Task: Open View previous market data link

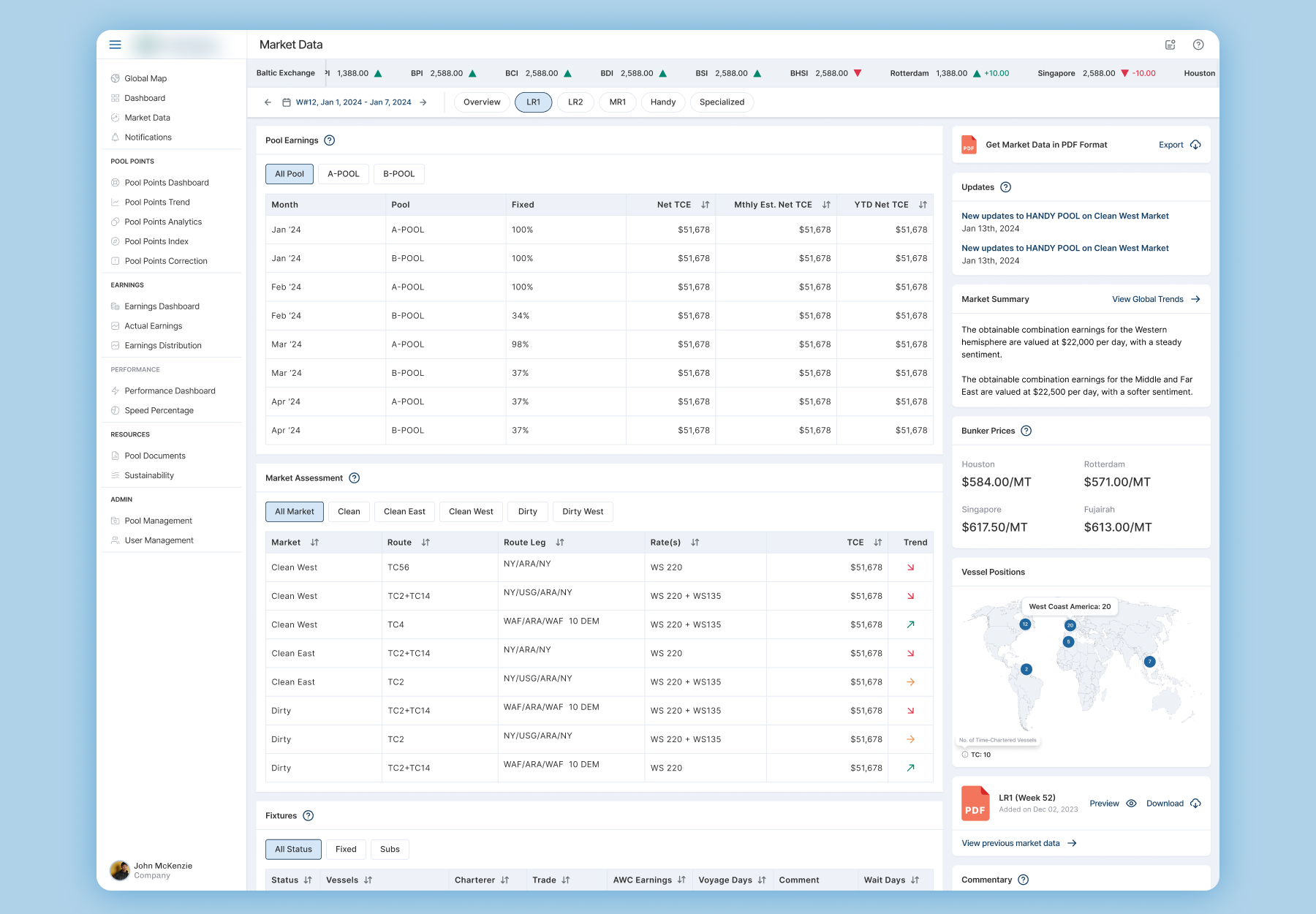Action: pos(1018,843)
